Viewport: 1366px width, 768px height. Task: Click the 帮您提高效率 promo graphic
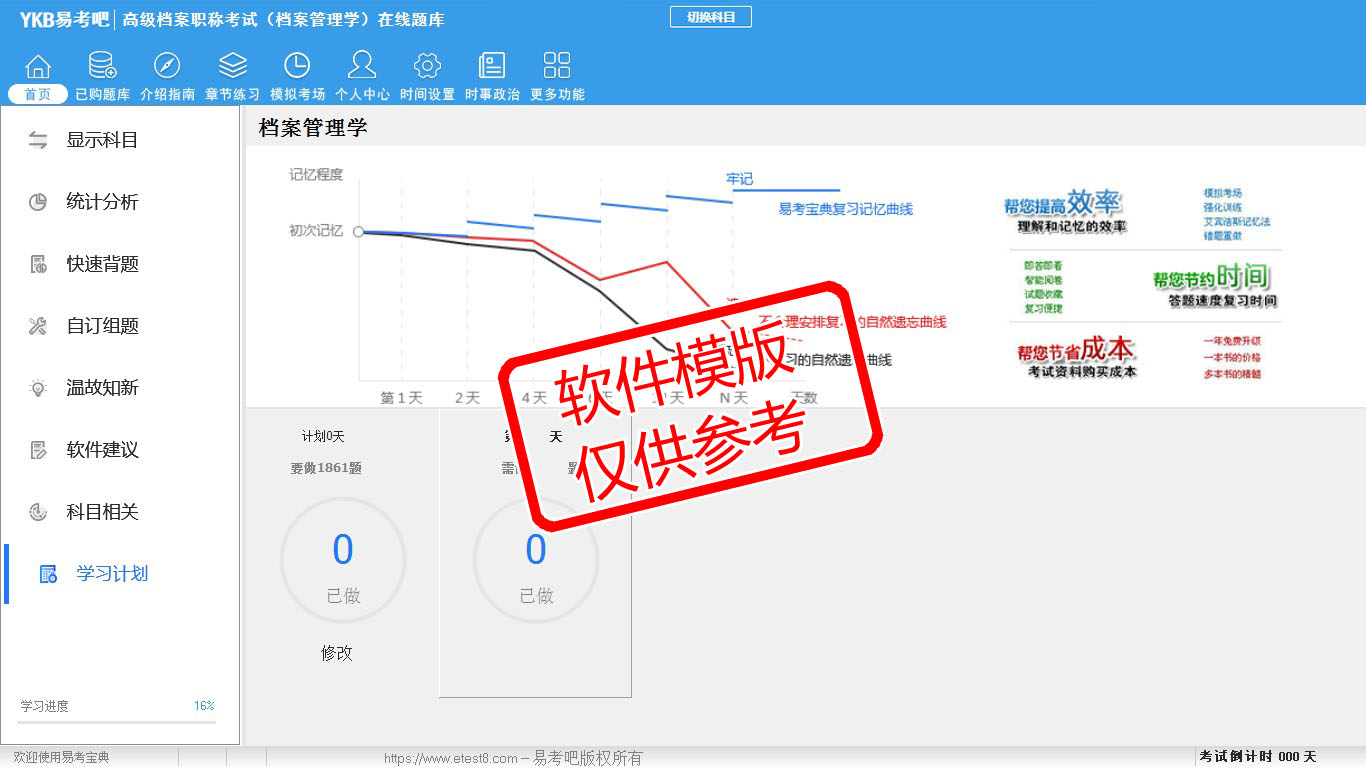tap(1064, 210)
